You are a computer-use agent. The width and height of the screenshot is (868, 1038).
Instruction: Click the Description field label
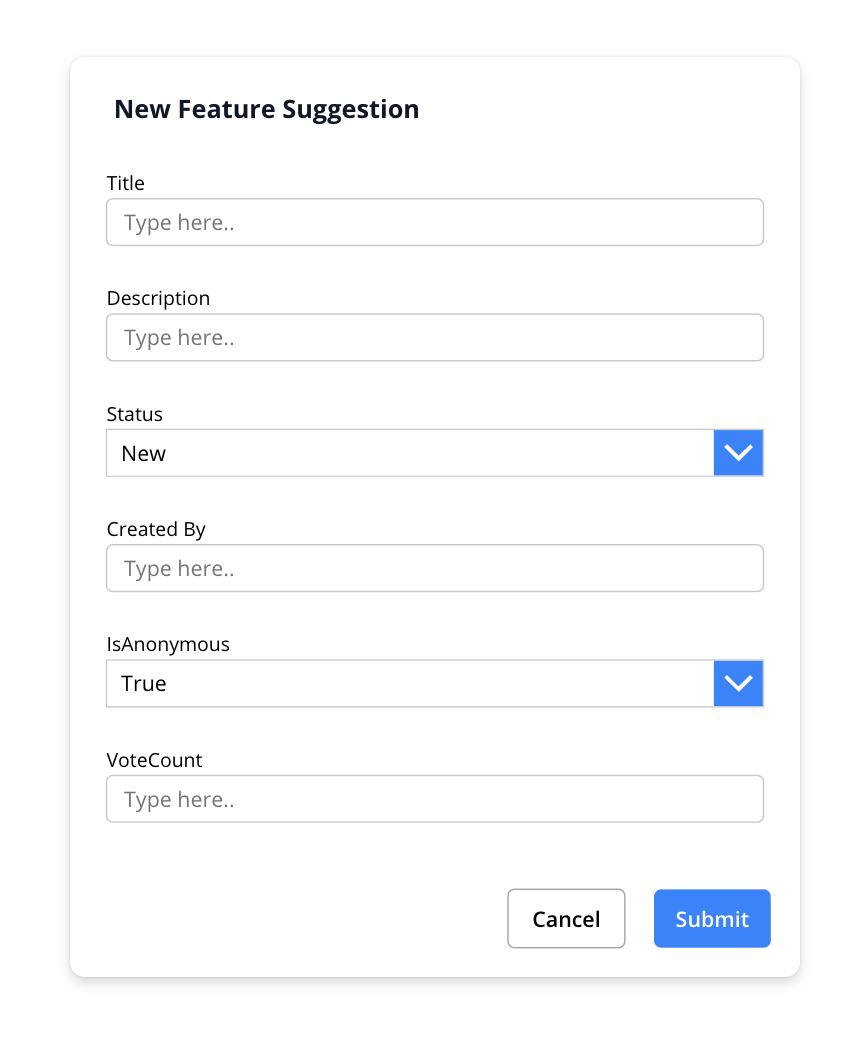pyautogui.click(x=158, y=298)
